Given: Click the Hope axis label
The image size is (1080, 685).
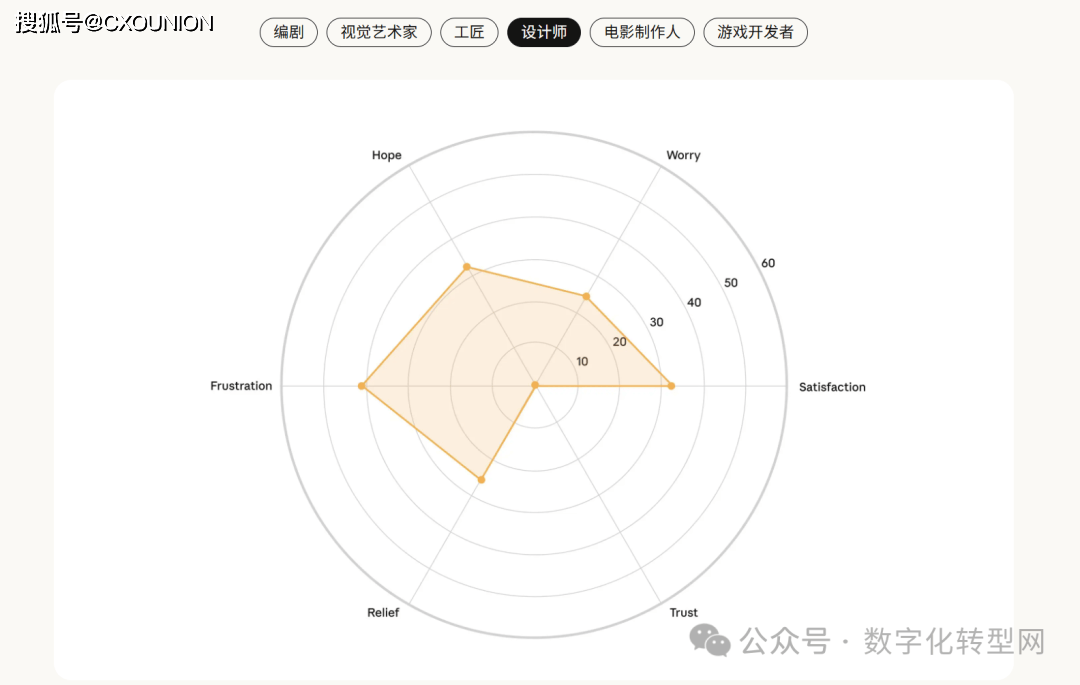Looking at the screenshot, I should 386,155.
